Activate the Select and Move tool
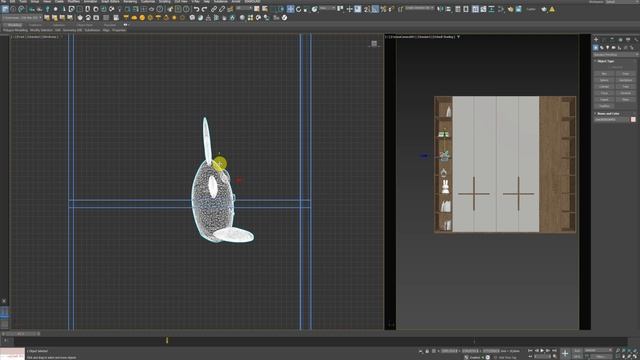Screen dimensions: 640x360 [290, 9]
